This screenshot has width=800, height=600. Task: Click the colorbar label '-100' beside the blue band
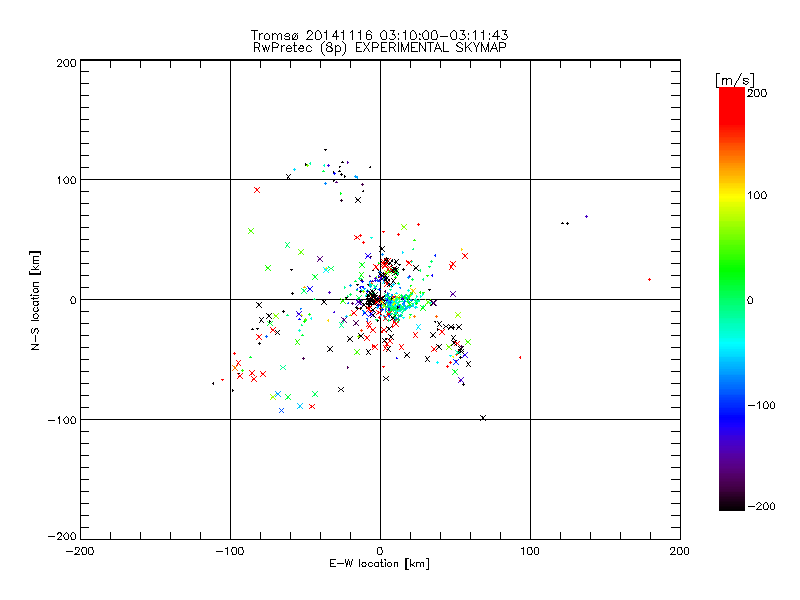coord(761,406)
